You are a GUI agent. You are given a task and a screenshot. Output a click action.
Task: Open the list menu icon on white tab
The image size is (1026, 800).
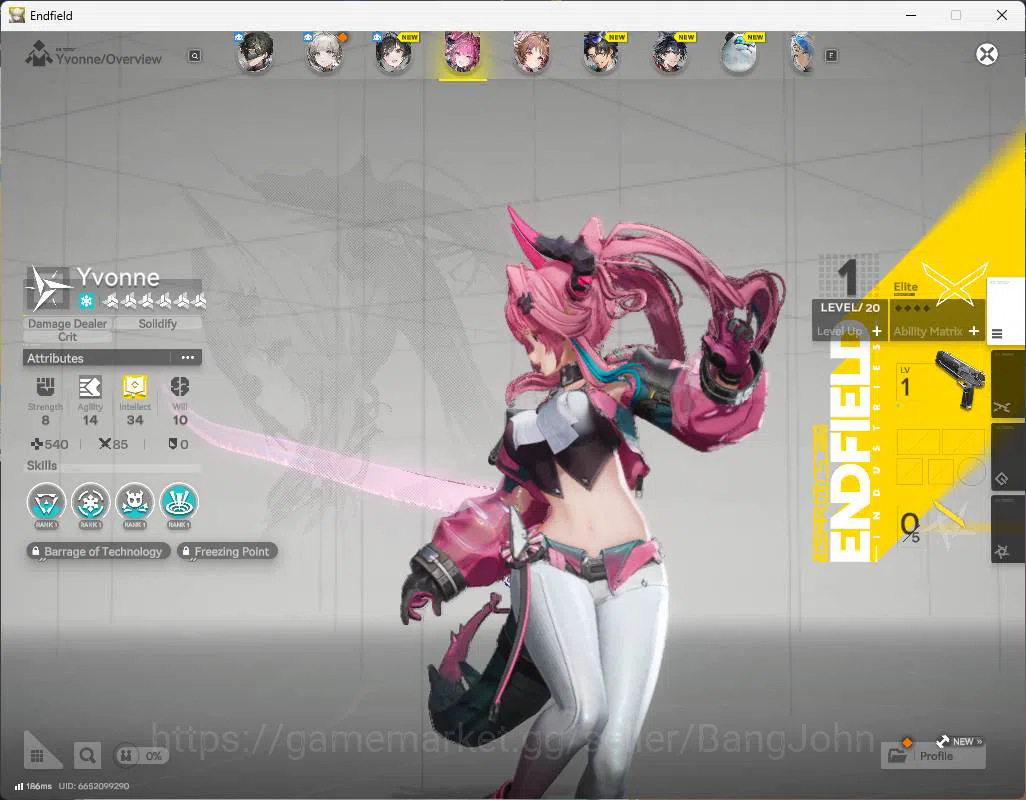tap(997, 334)
